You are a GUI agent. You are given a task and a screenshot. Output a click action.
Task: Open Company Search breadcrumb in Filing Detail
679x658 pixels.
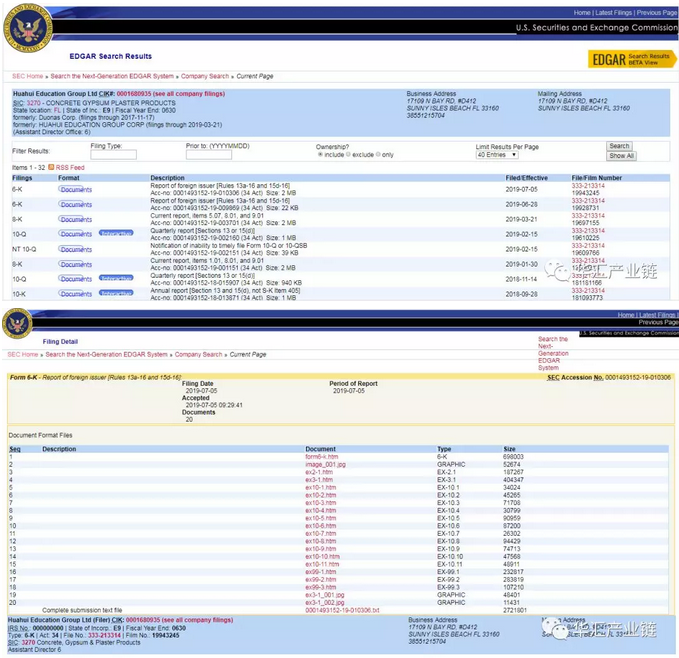[198, 355]
